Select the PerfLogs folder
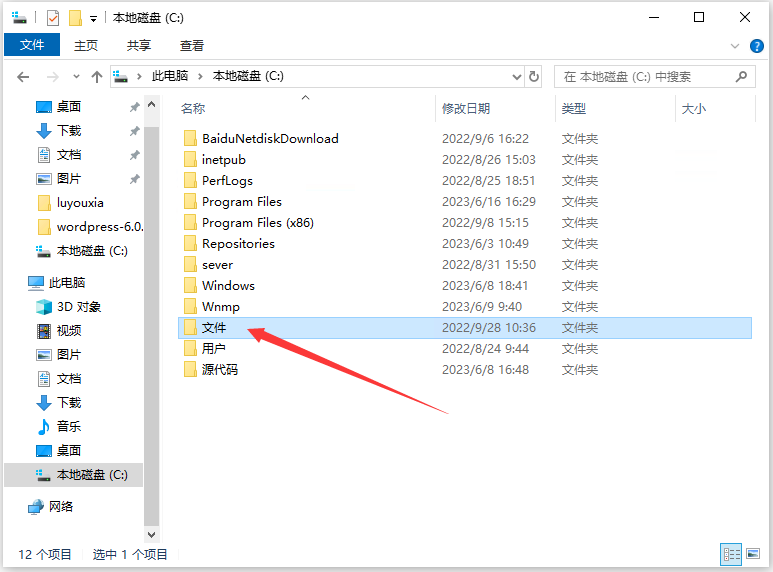Image resolution: width=773 pixels, height=572 pixels. click(x=227, y=180)
